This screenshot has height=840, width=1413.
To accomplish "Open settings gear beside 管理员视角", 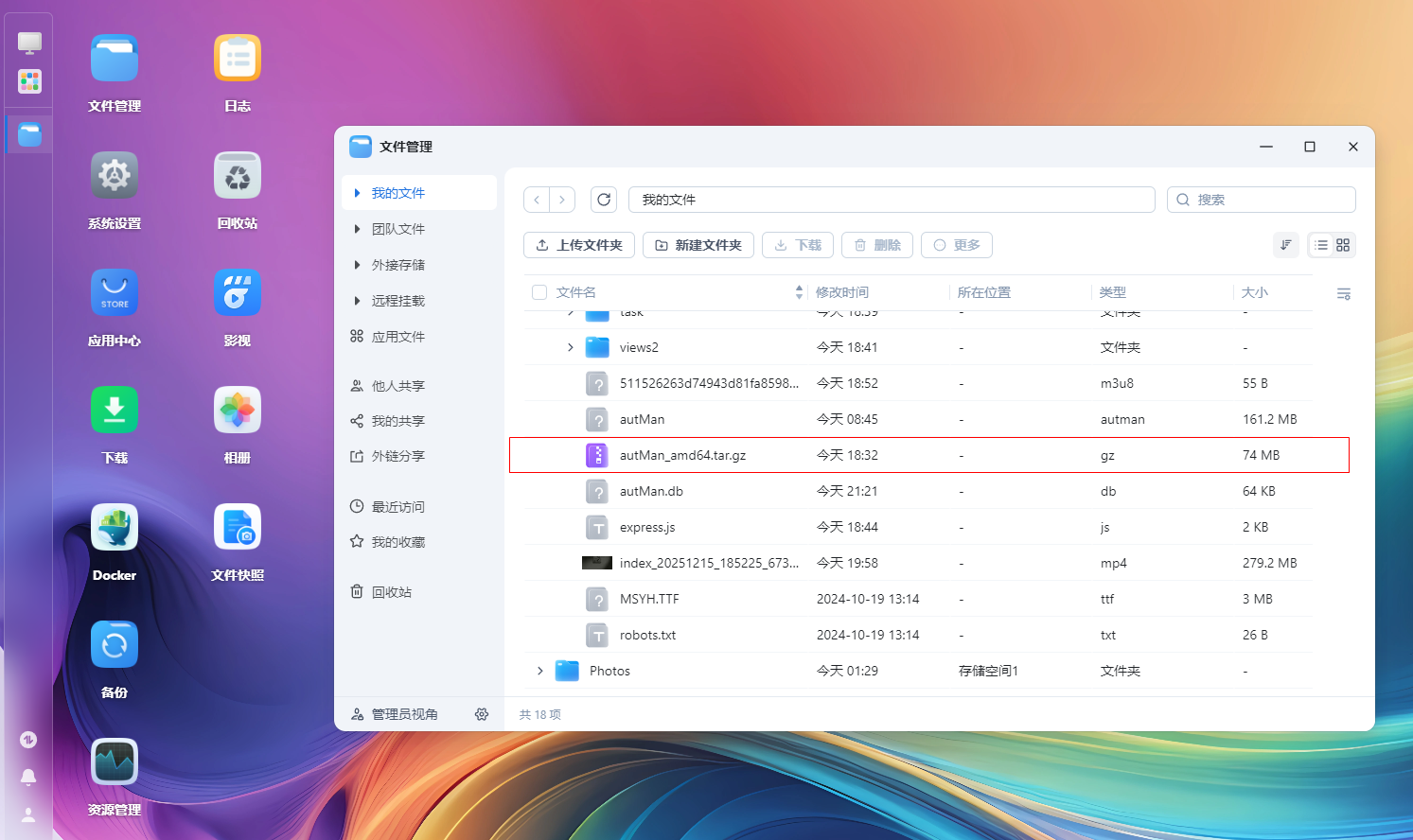I will (482, 714).
